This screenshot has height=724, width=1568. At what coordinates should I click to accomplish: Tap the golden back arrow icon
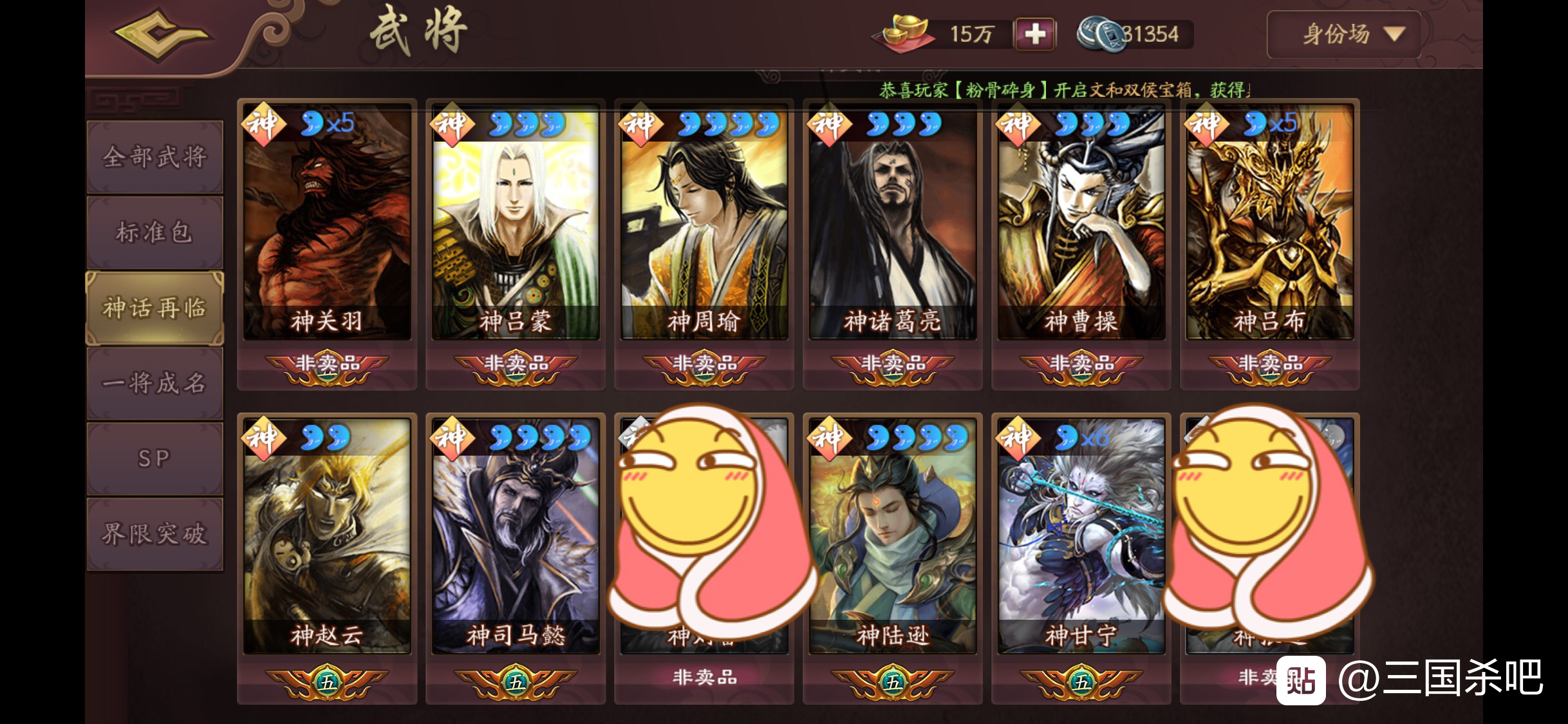162,33
